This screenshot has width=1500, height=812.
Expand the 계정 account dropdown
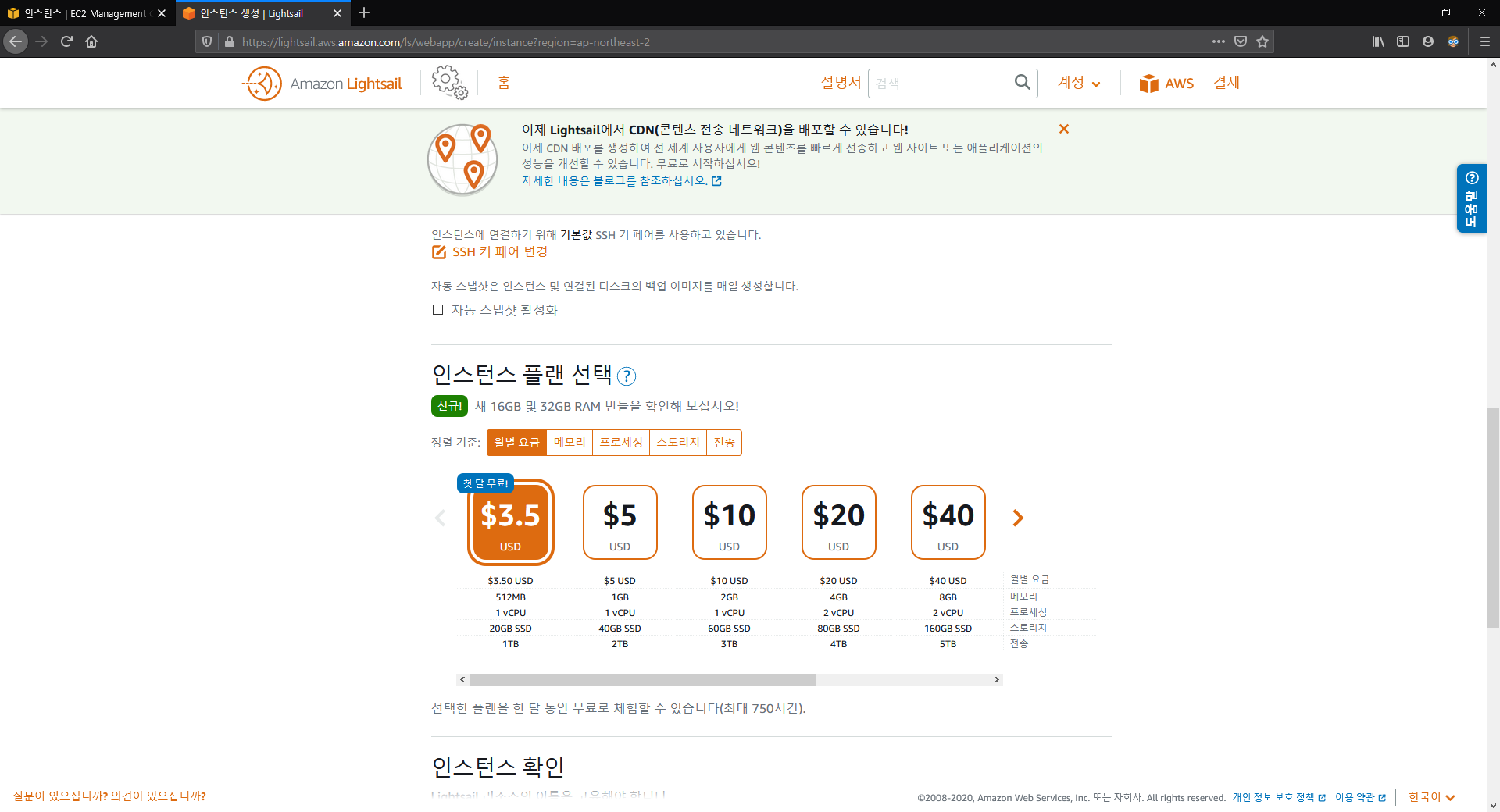[x=1079, y=83]
